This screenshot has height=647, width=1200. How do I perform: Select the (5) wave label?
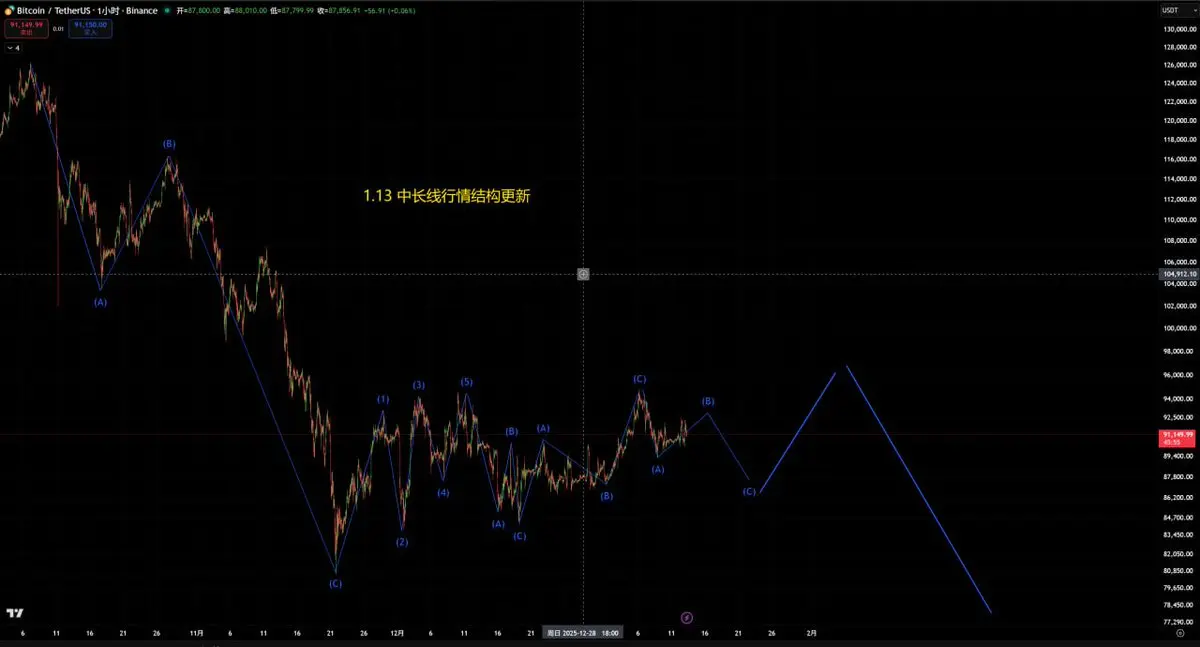(x=466, y=382)
